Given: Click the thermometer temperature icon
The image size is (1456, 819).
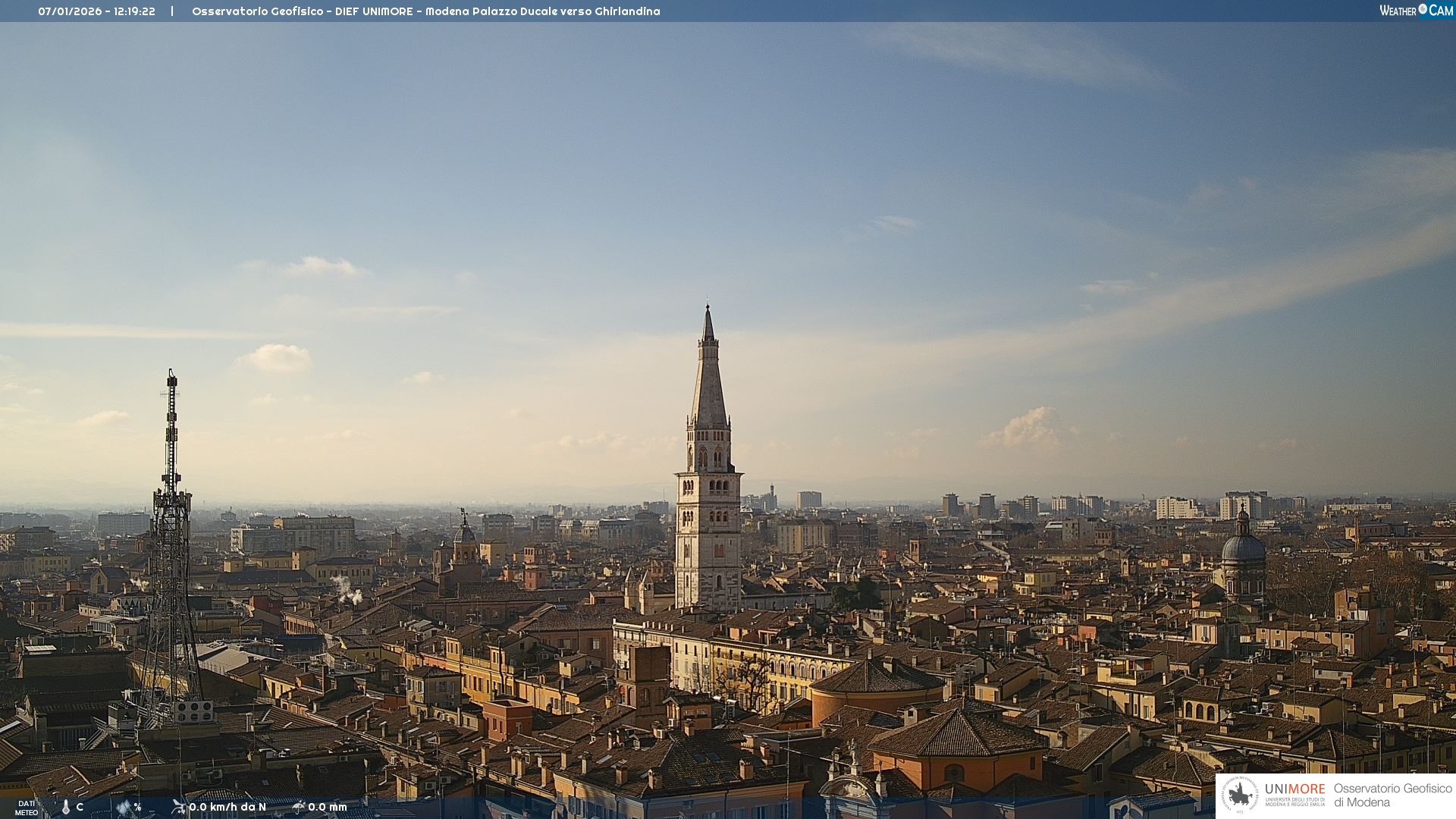Looking at the screenshot, I should (66, 807).
